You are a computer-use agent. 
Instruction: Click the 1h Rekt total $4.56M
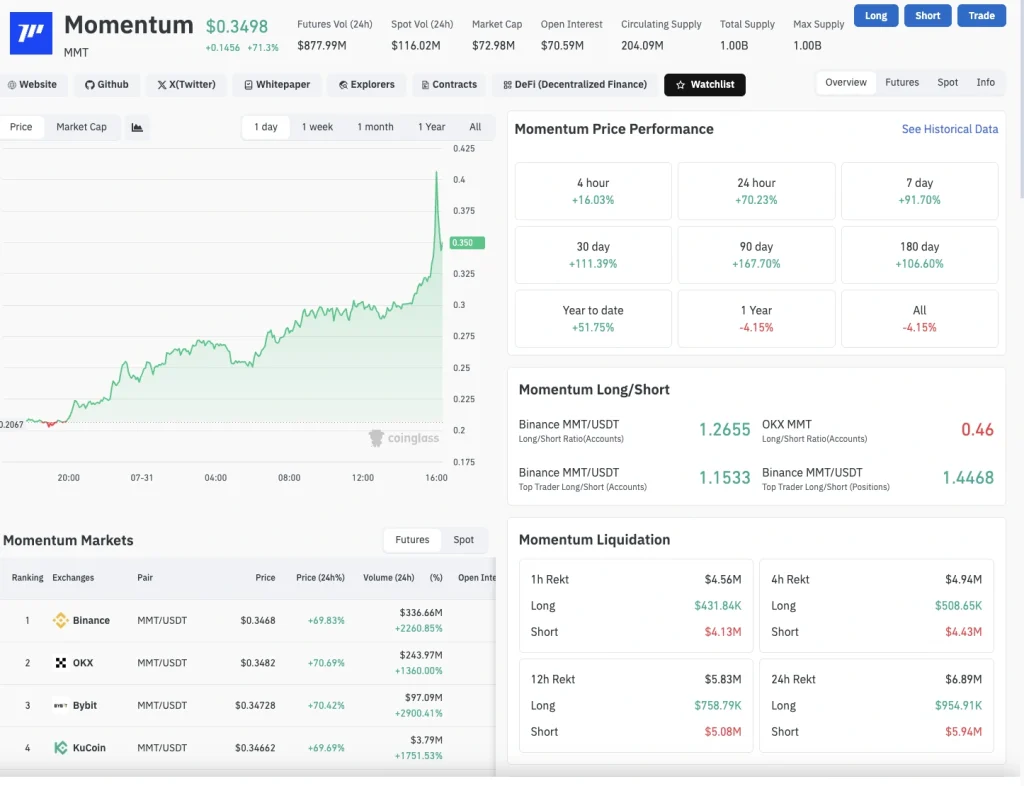(723, 580)
